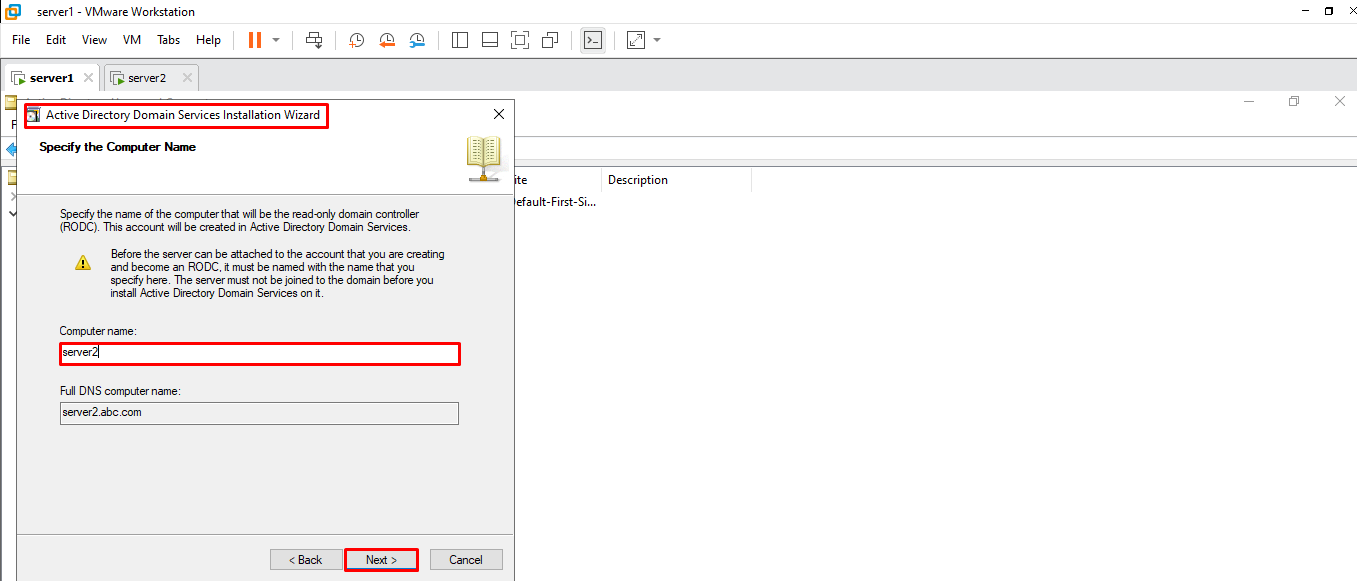Image resolution: width=1357 pixels, height=581 pixels.
Task: Open the VM menu
Action: [132, 40]
